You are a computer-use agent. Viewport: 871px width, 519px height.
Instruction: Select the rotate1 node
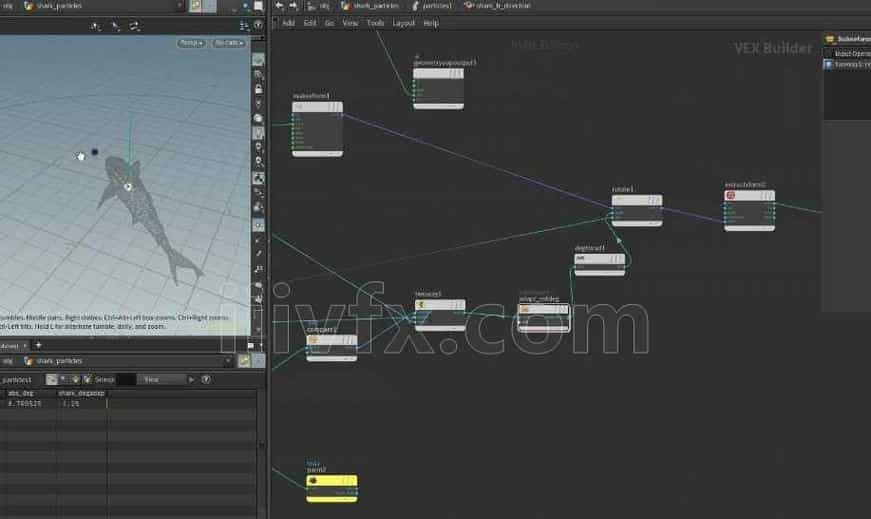(x=637, y=209)
